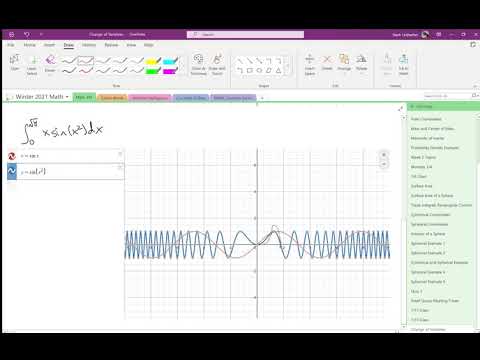The width and height of the screenshot is (480, 360).
Task: Add a new section with plus tab
Action: tap(262, 98)
